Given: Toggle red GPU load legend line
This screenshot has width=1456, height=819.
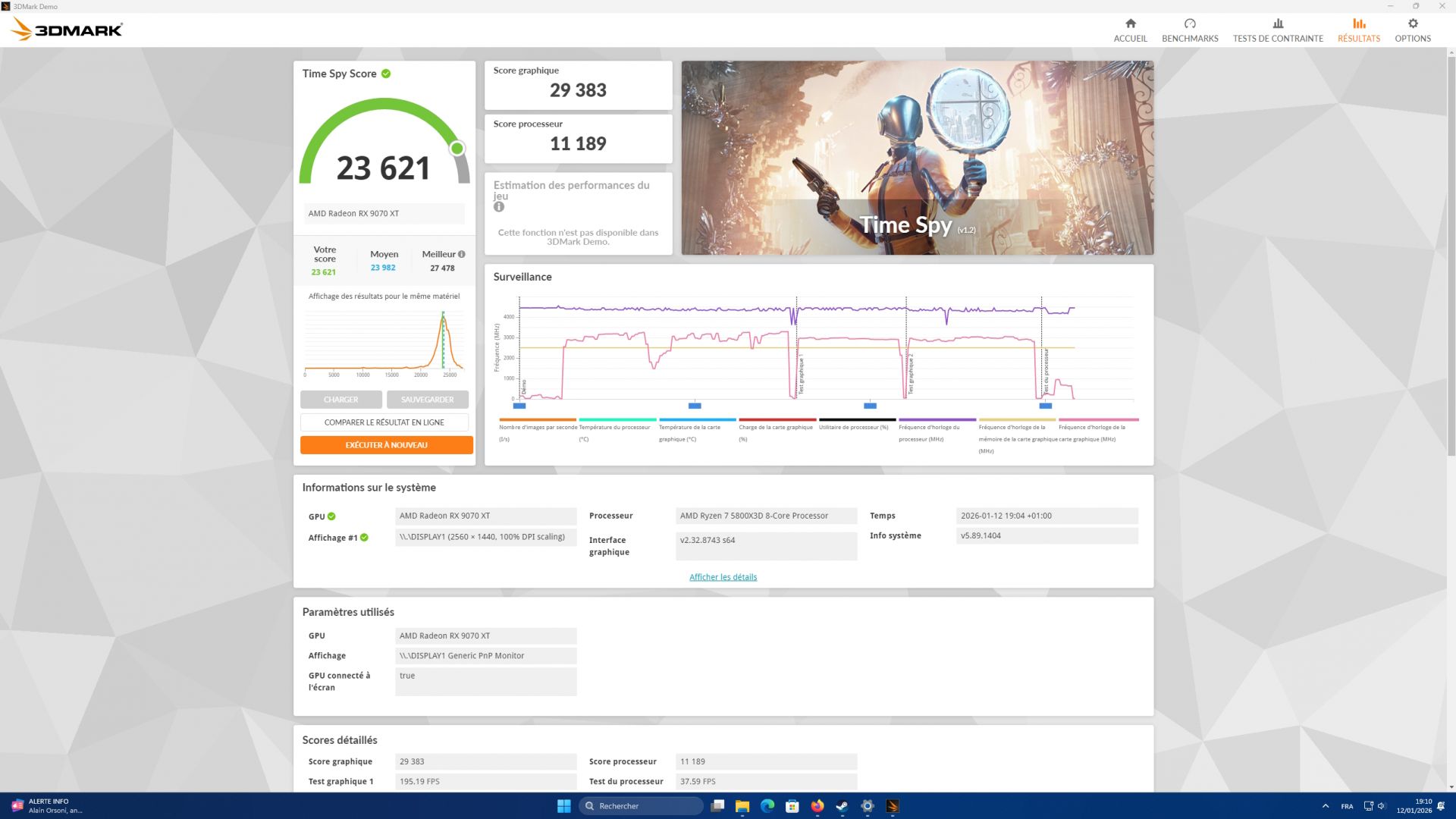Looking at the screenshot, I should point(777,420).
